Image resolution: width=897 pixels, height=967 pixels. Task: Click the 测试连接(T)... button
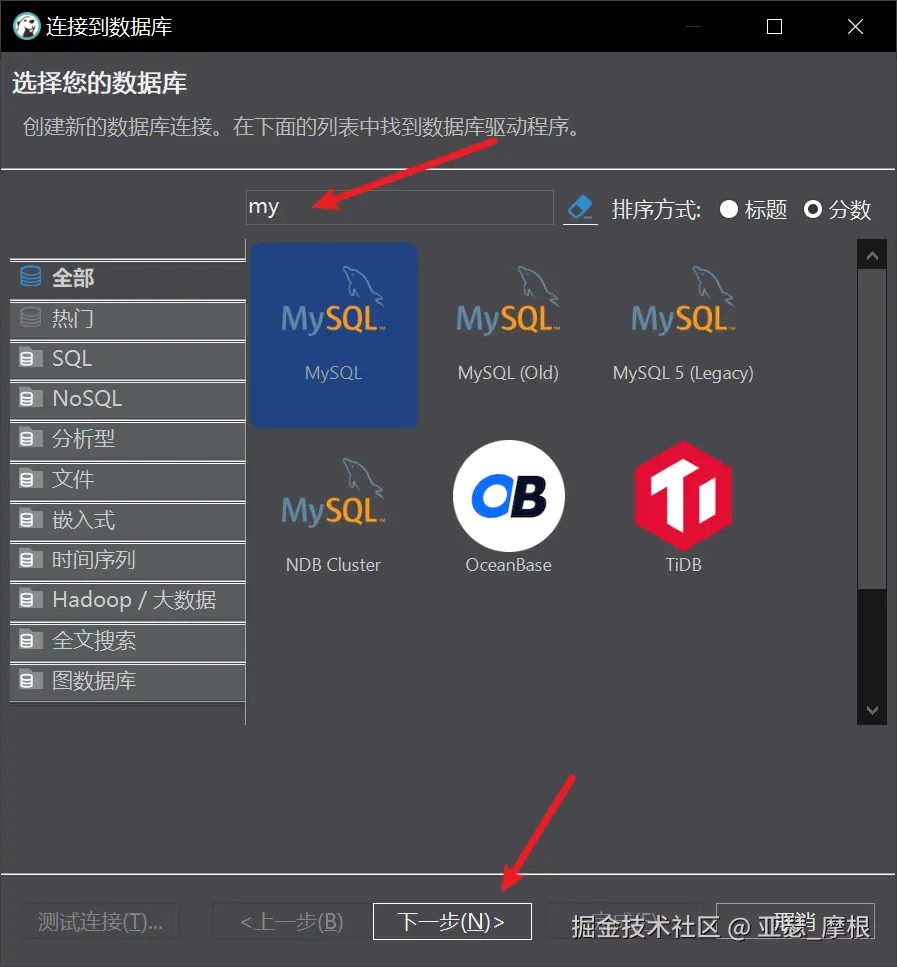point(101,921)
